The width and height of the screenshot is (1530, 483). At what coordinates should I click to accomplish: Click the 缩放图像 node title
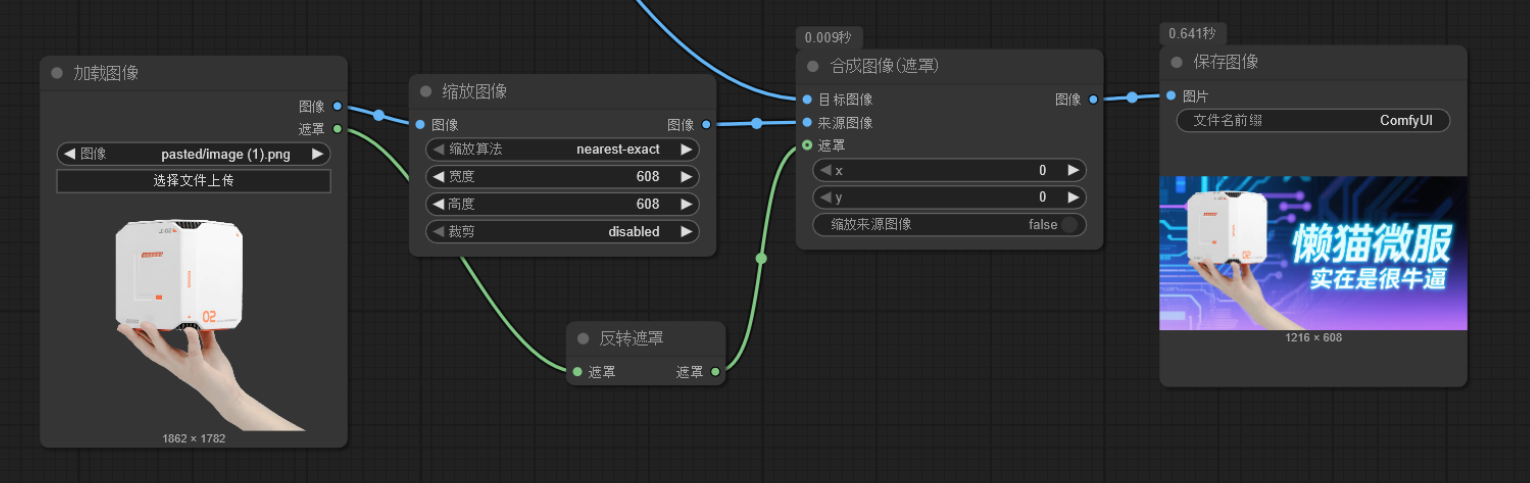(x=475, y=91)
